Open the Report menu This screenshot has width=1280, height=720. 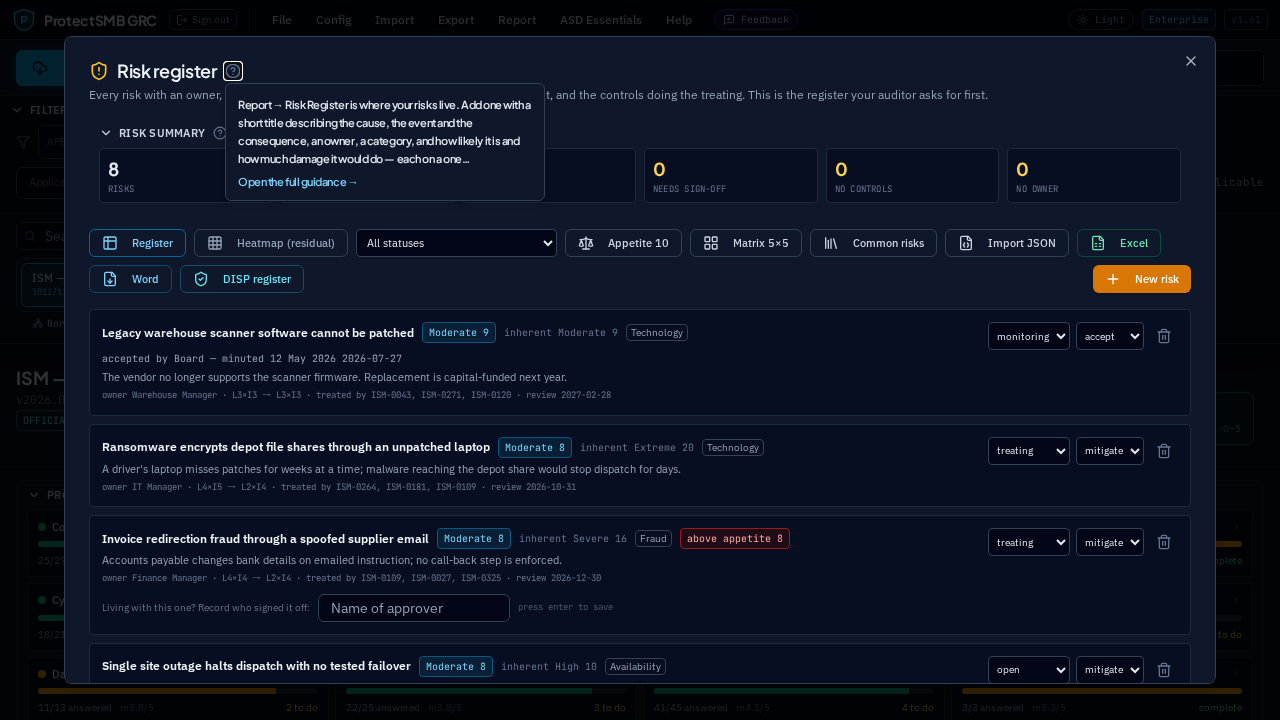[517, 20]
